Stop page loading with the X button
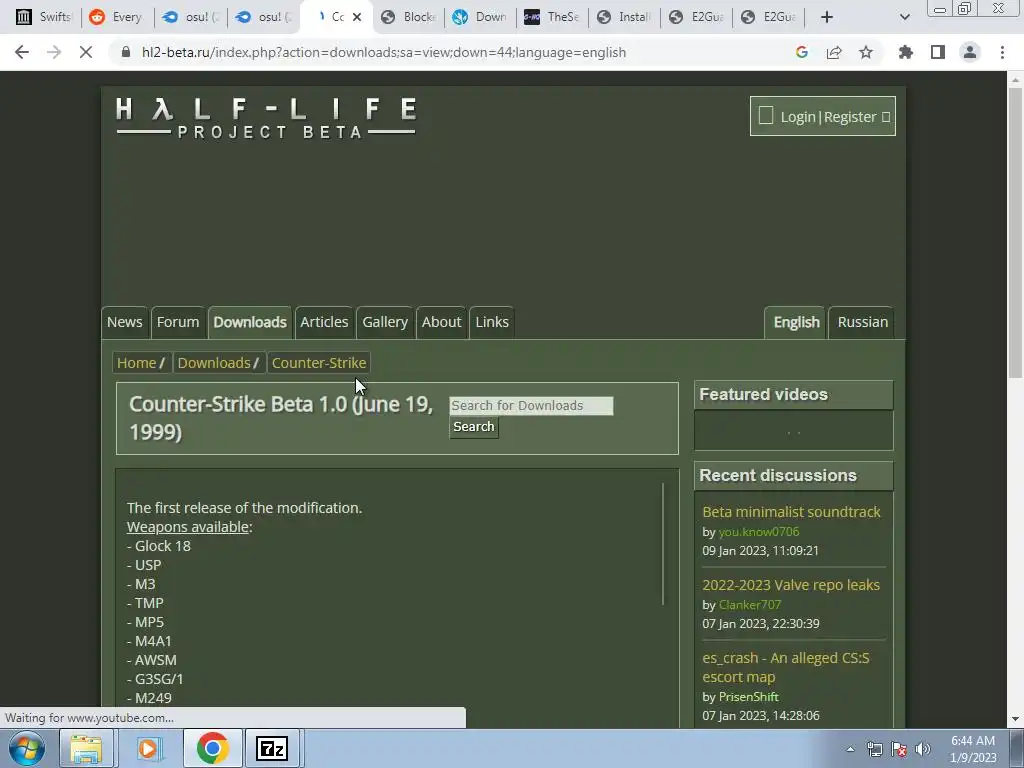 click(86, 52)
